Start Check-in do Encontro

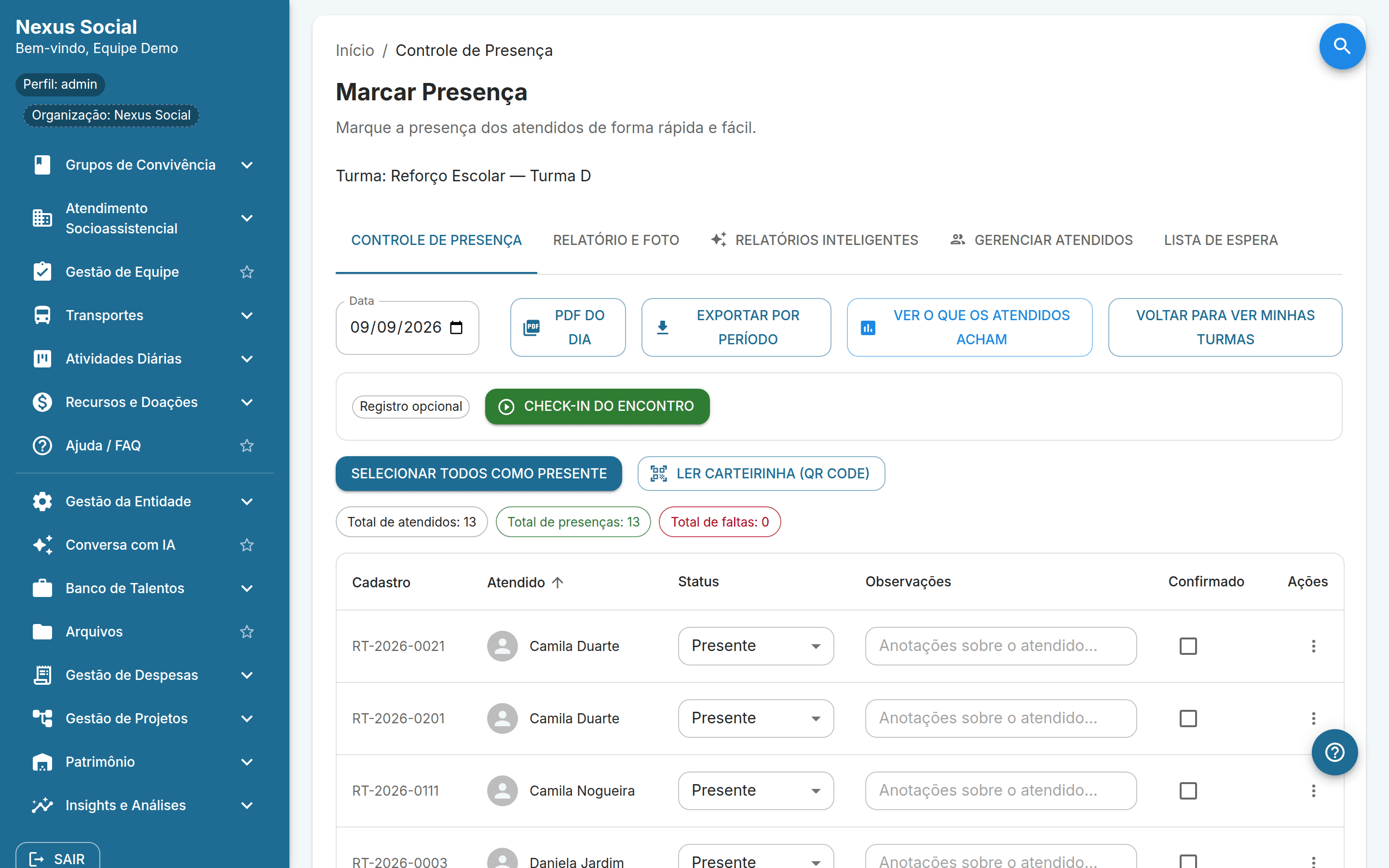597,407
